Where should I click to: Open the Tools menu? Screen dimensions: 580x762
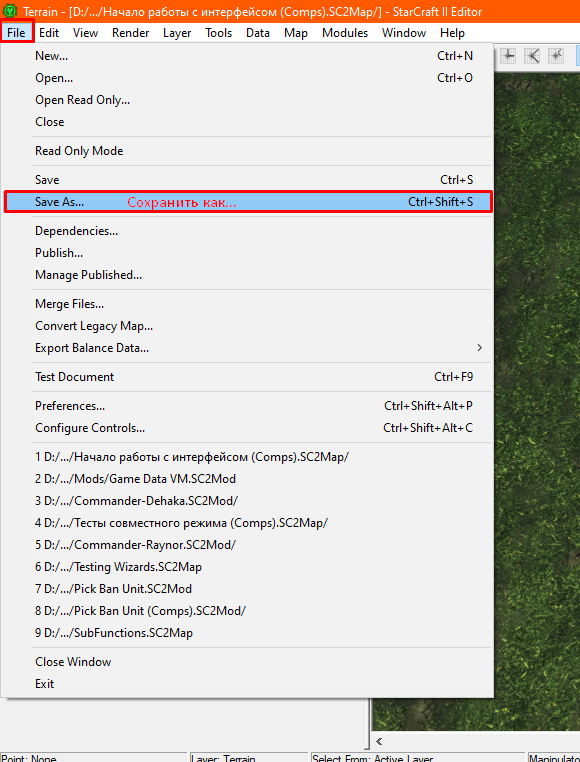coord(218,33)
